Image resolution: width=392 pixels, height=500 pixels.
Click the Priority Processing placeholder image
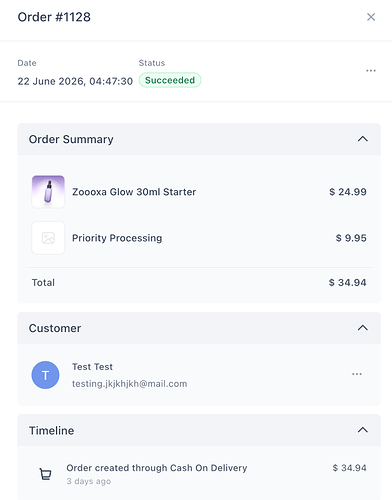[x=48, y=238]
